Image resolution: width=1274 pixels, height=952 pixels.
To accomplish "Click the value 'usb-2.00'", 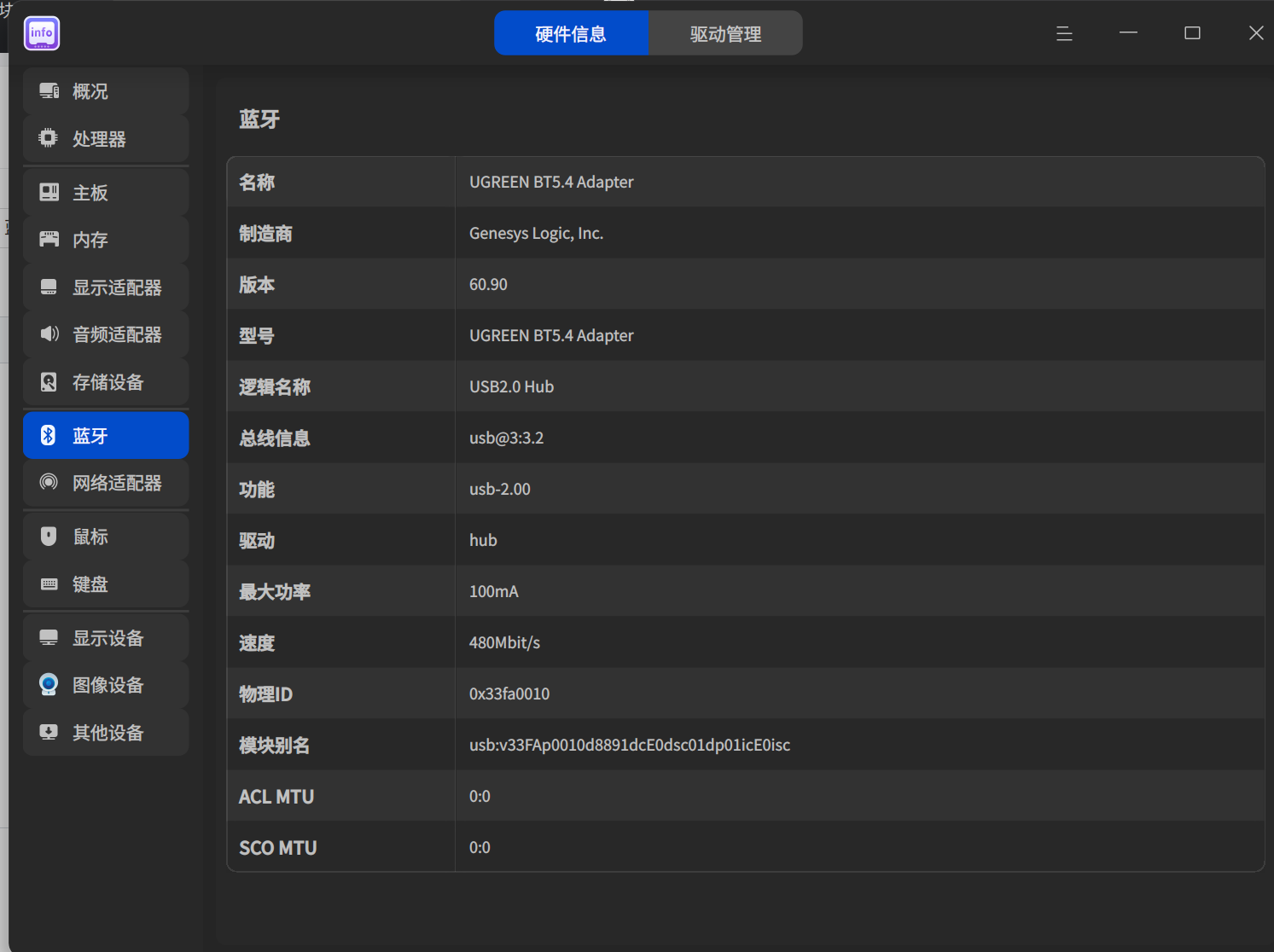I will (x=499, y=489).
